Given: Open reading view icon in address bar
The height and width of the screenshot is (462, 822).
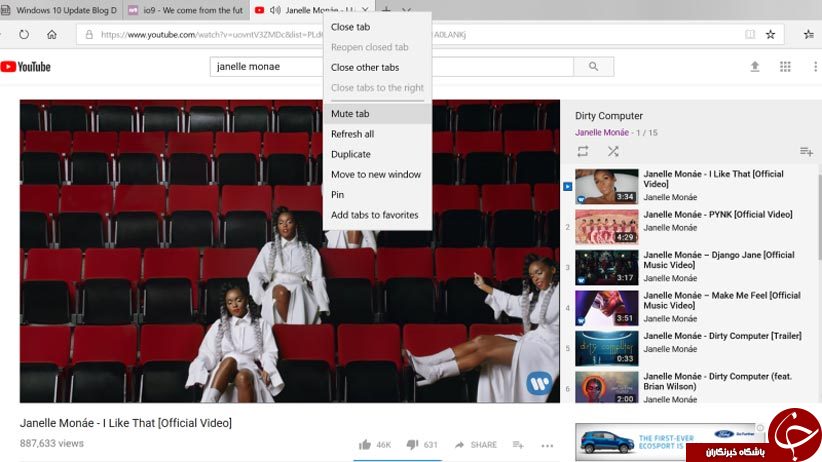Looking at the screenshot, I should click(750, 35).
